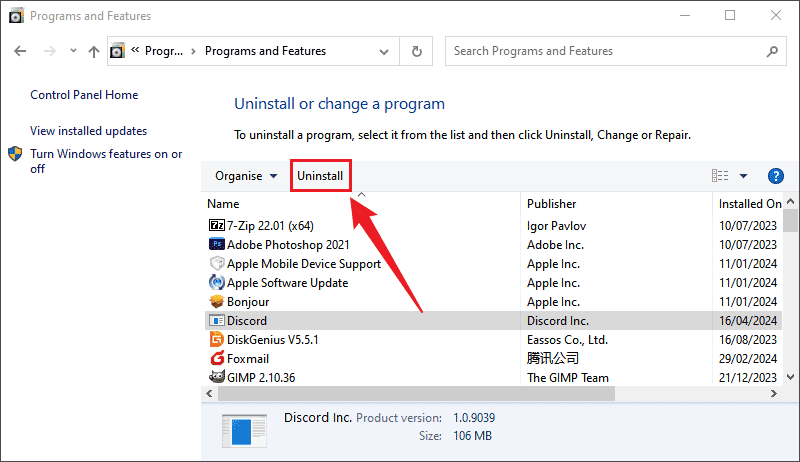This screenshot has width=800, height=462.
Task: Click the Uninstall toolbar button
Action: coord(320,176)
